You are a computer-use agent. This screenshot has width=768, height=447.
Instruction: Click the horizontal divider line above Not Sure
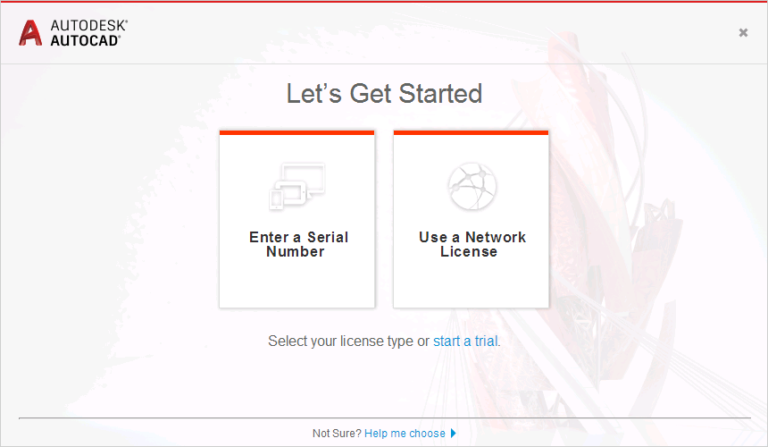(384, 418)
